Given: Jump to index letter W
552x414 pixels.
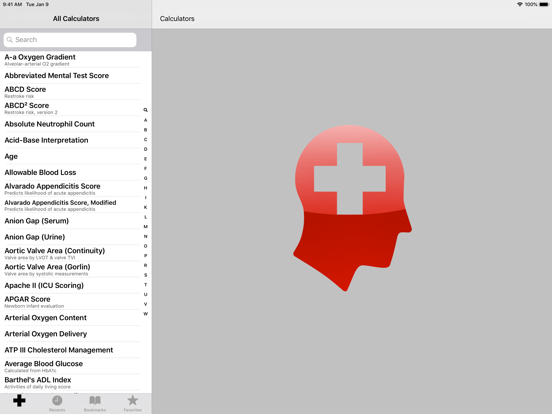Looking at the screenshot, I should (x=145, y=314).
